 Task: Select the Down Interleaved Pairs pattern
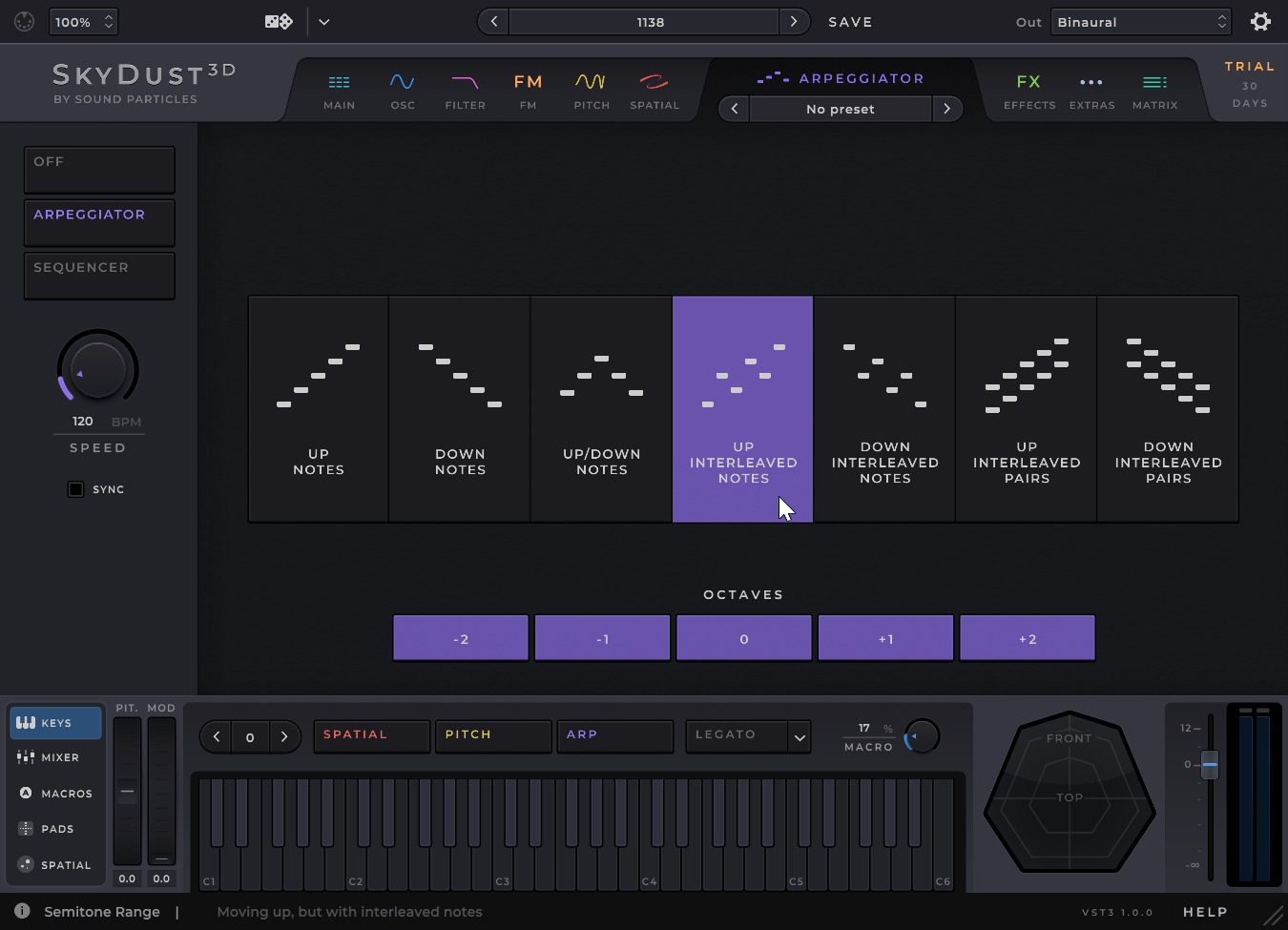(x=1168, y=409)
